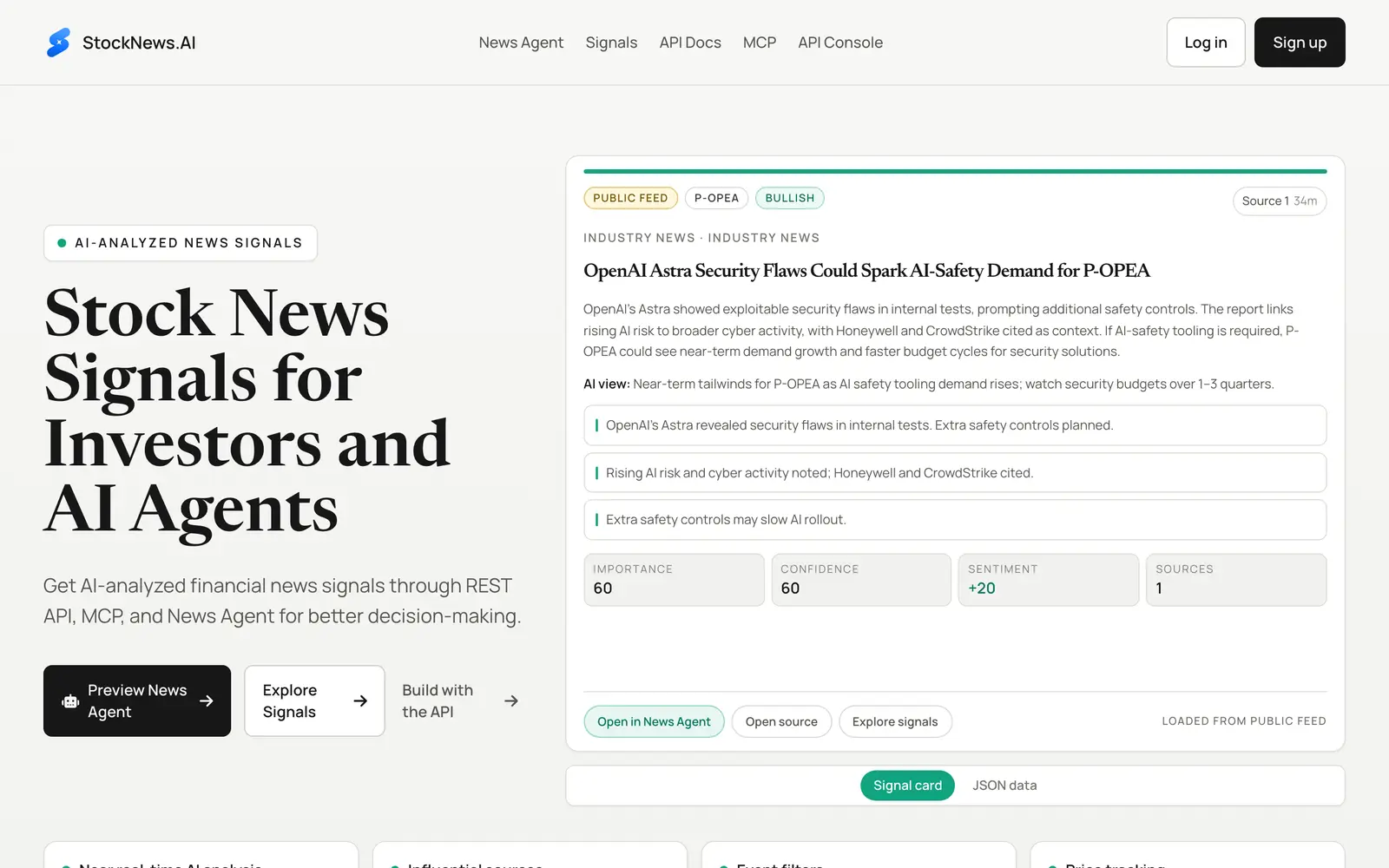Open the Signals nav item

611,43
